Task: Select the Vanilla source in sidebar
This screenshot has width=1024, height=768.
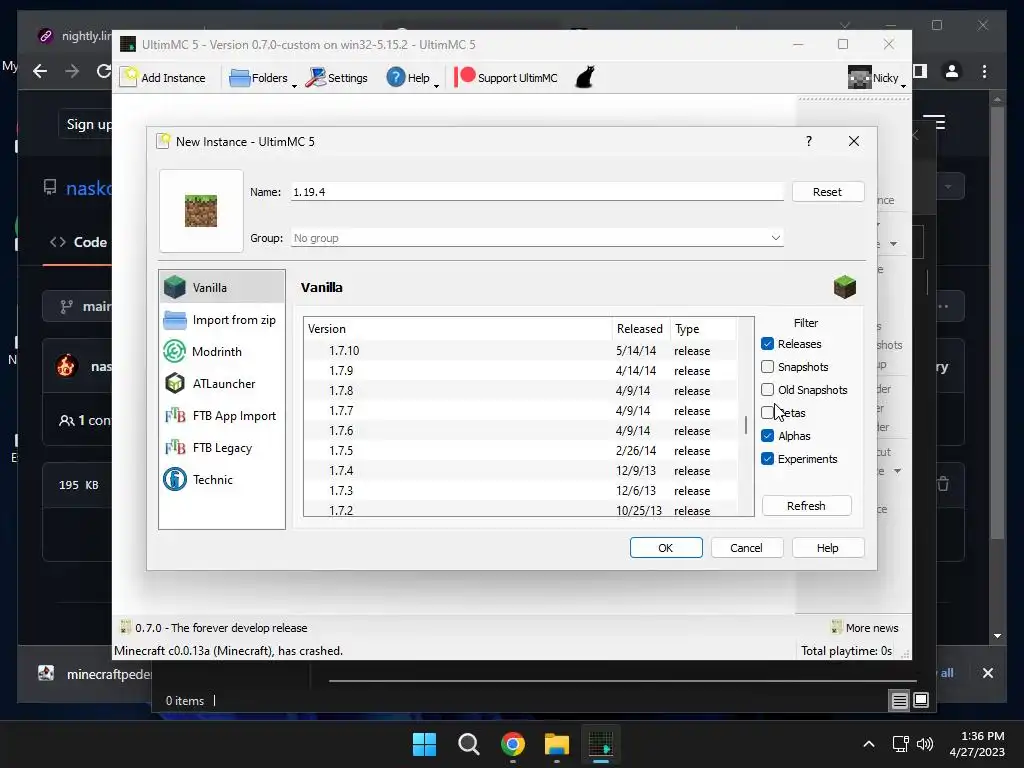Action: (222, 287)
